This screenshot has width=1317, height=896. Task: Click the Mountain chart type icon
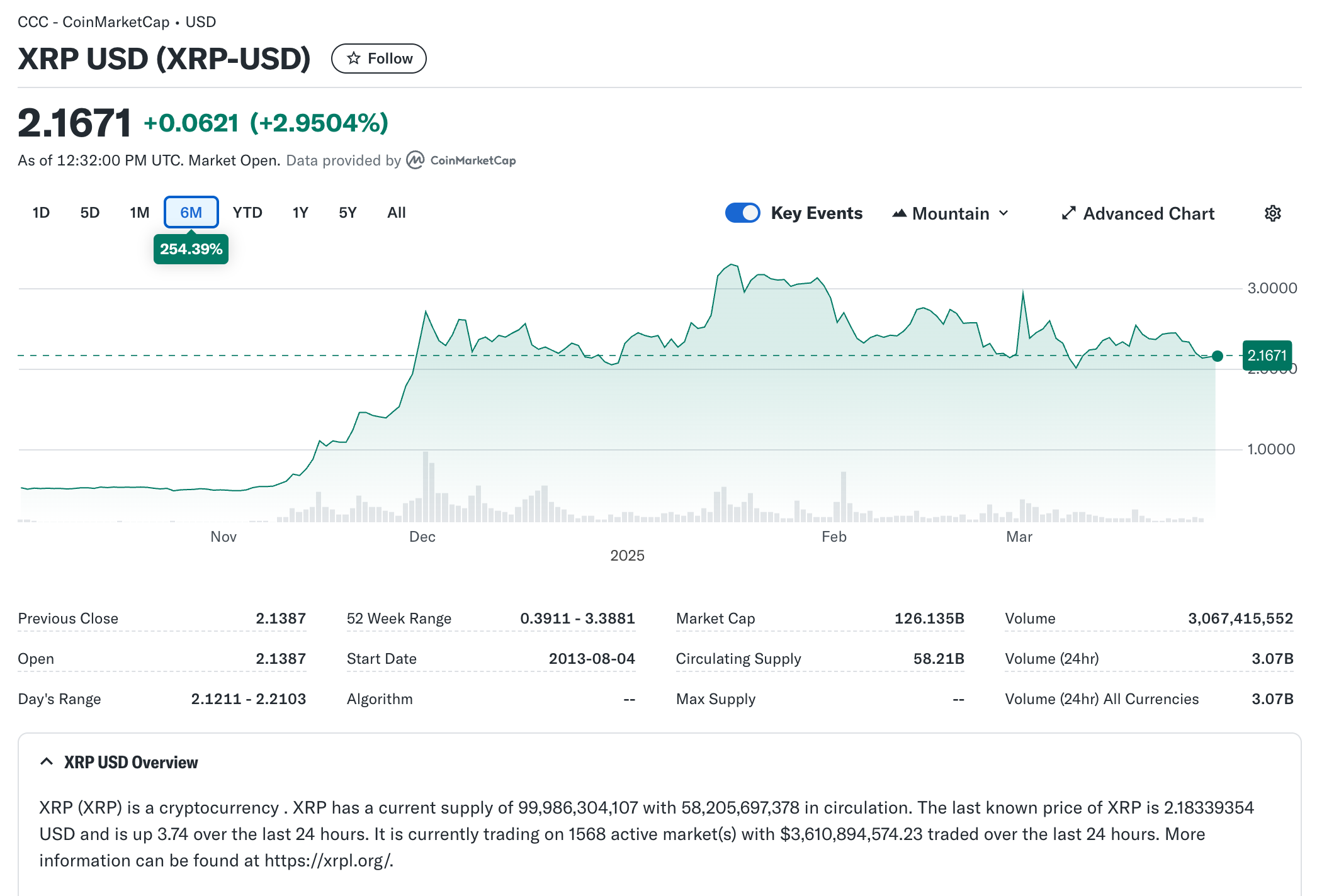point(899,213)
